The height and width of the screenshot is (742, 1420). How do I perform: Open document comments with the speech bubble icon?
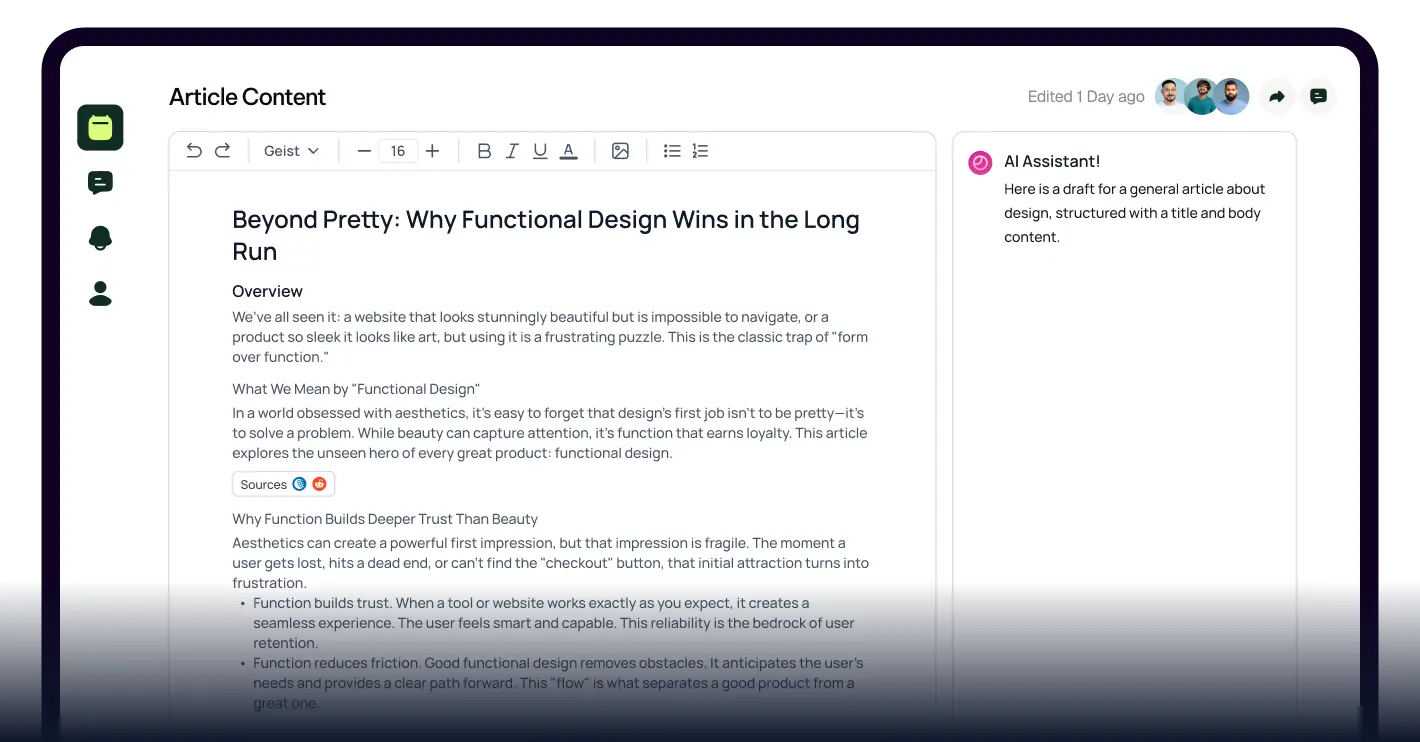[1318, 96]
